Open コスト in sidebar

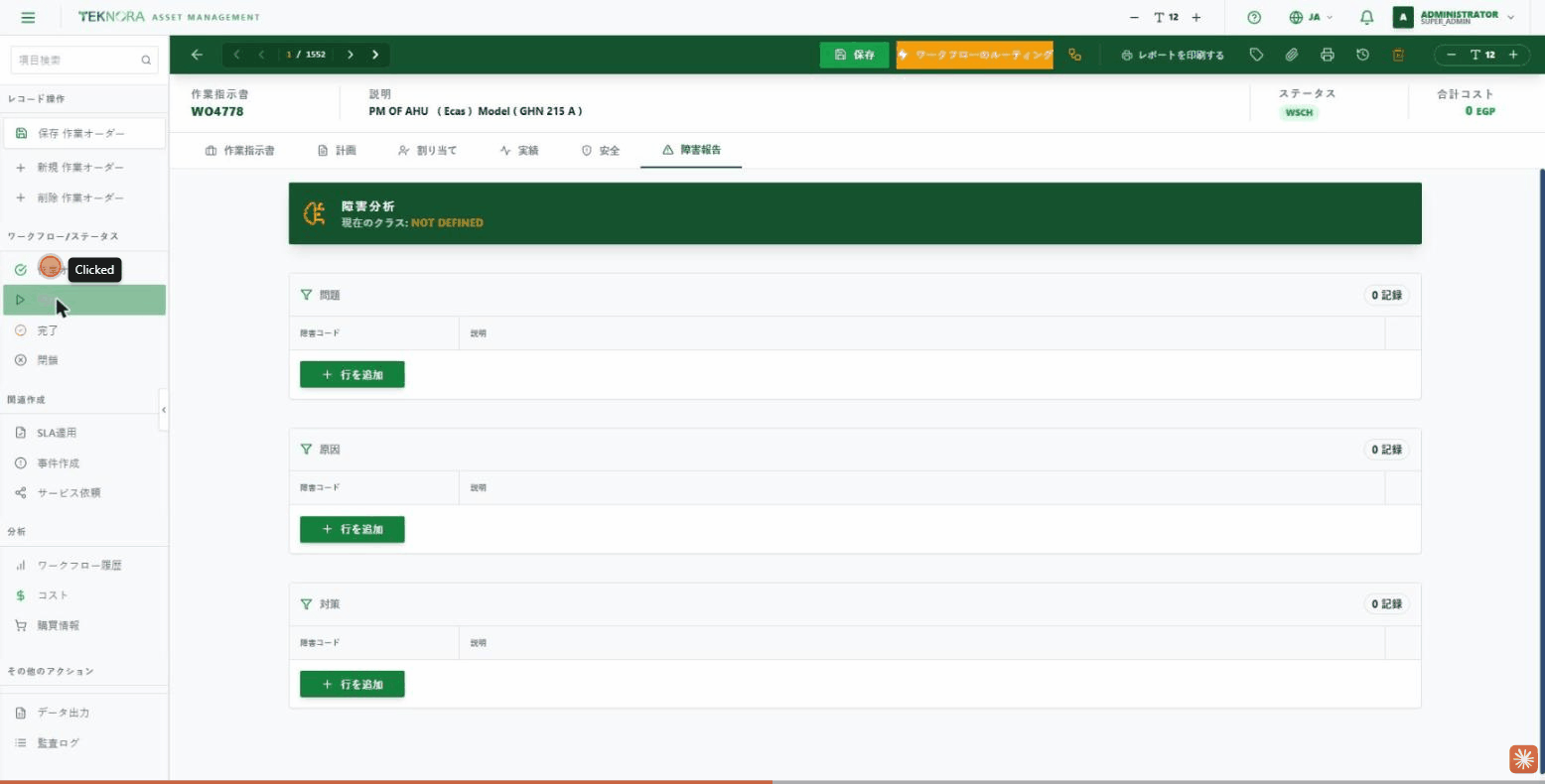(83, 595)
